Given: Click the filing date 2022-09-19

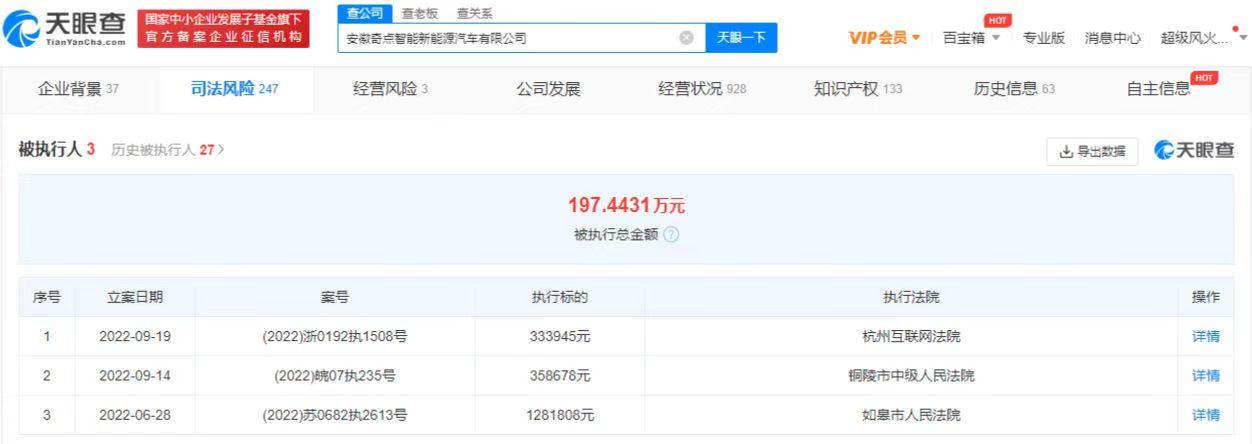Looking at the screenshot, I should coord(135,337).
